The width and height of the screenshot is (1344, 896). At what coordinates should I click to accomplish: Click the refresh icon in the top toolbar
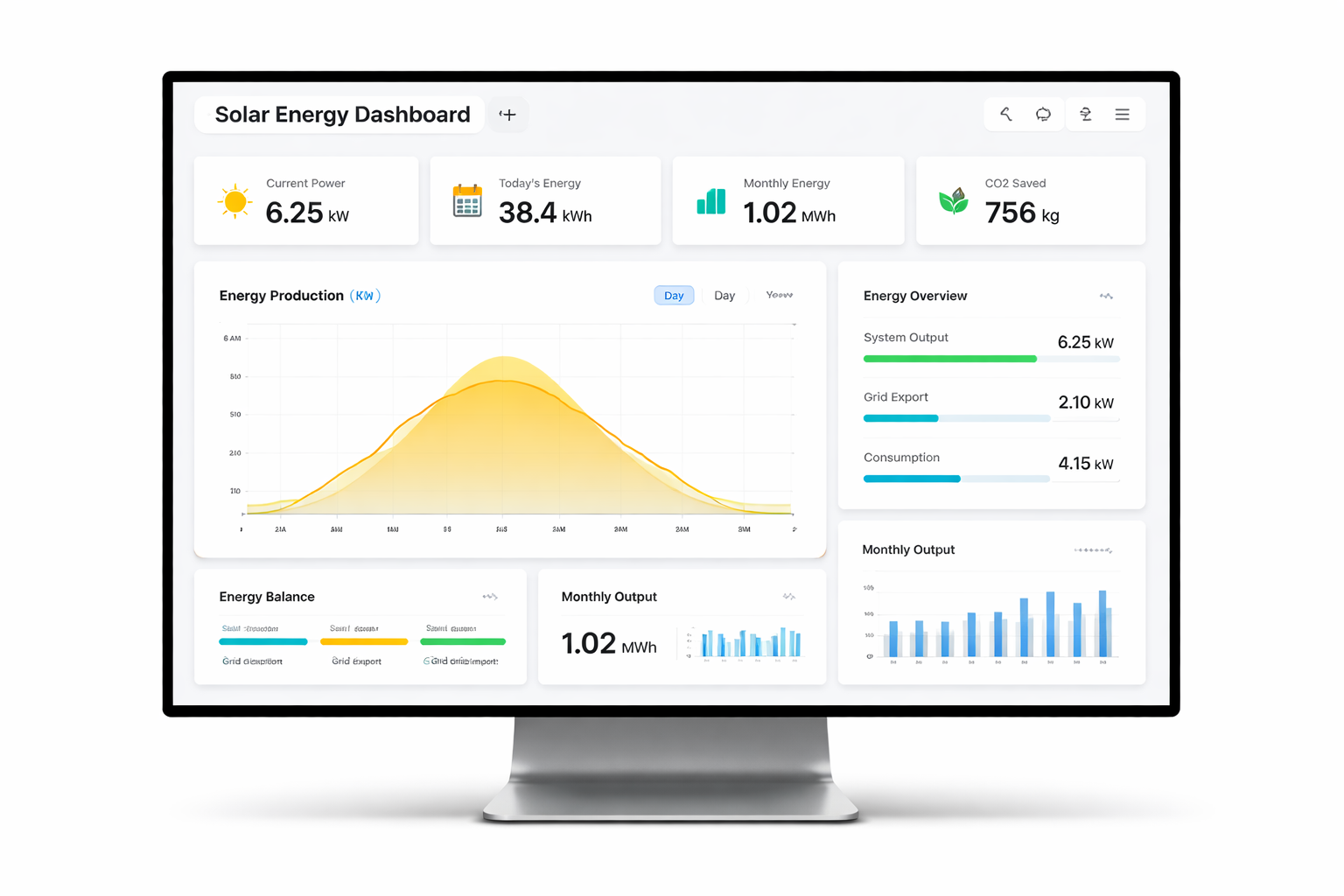(1042, 114)
